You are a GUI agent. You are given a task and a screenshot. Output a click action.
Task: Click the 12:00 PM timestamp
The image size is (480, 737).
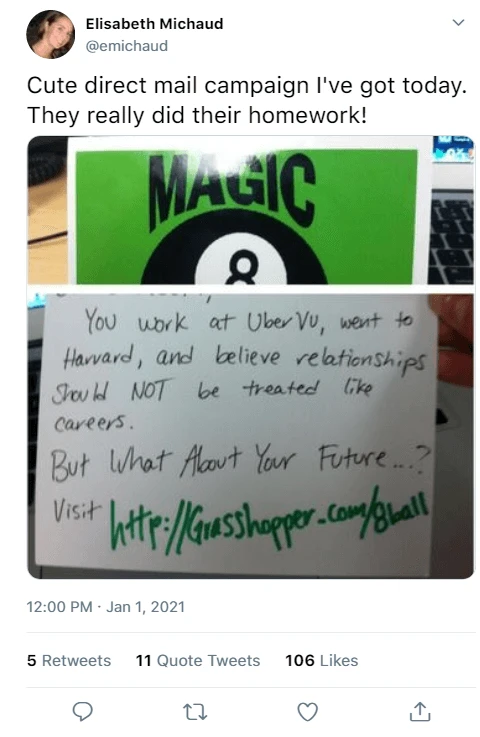[60, 607]
